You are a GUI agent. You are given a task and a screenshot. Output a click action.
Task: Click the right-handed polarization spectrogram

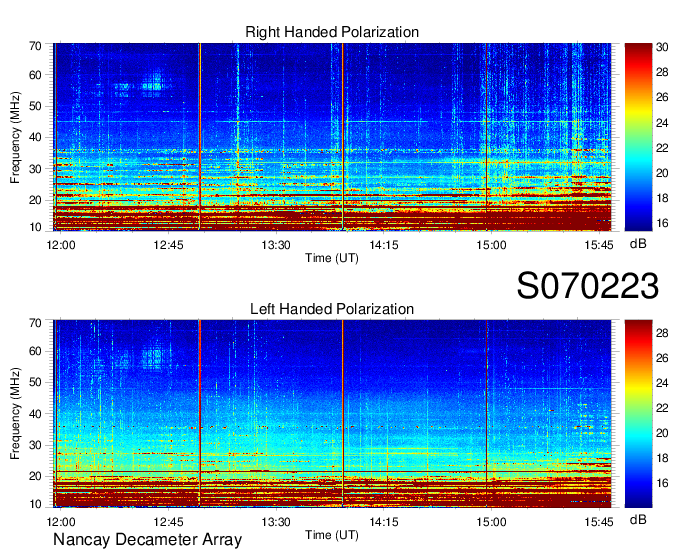tap(332, 137)
